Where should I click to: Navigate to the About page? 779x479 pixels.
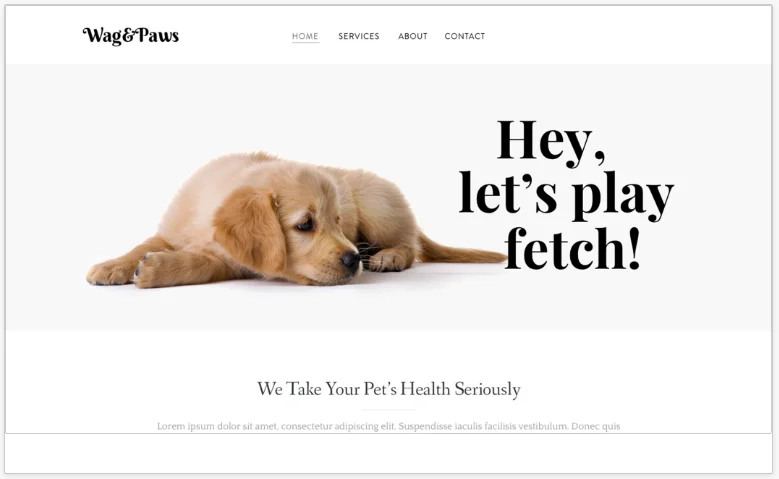pos(412,36)
